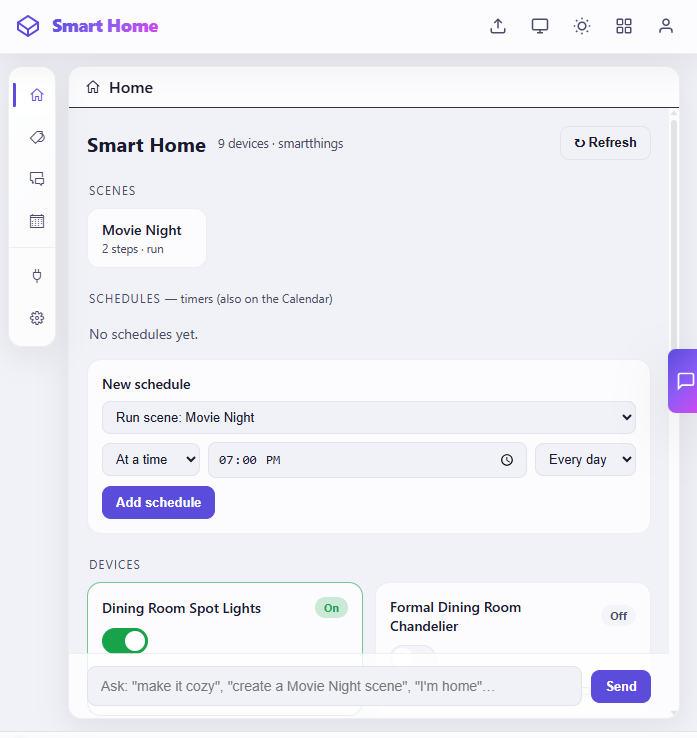Click the house icon beside Home title

click(93, 87)
